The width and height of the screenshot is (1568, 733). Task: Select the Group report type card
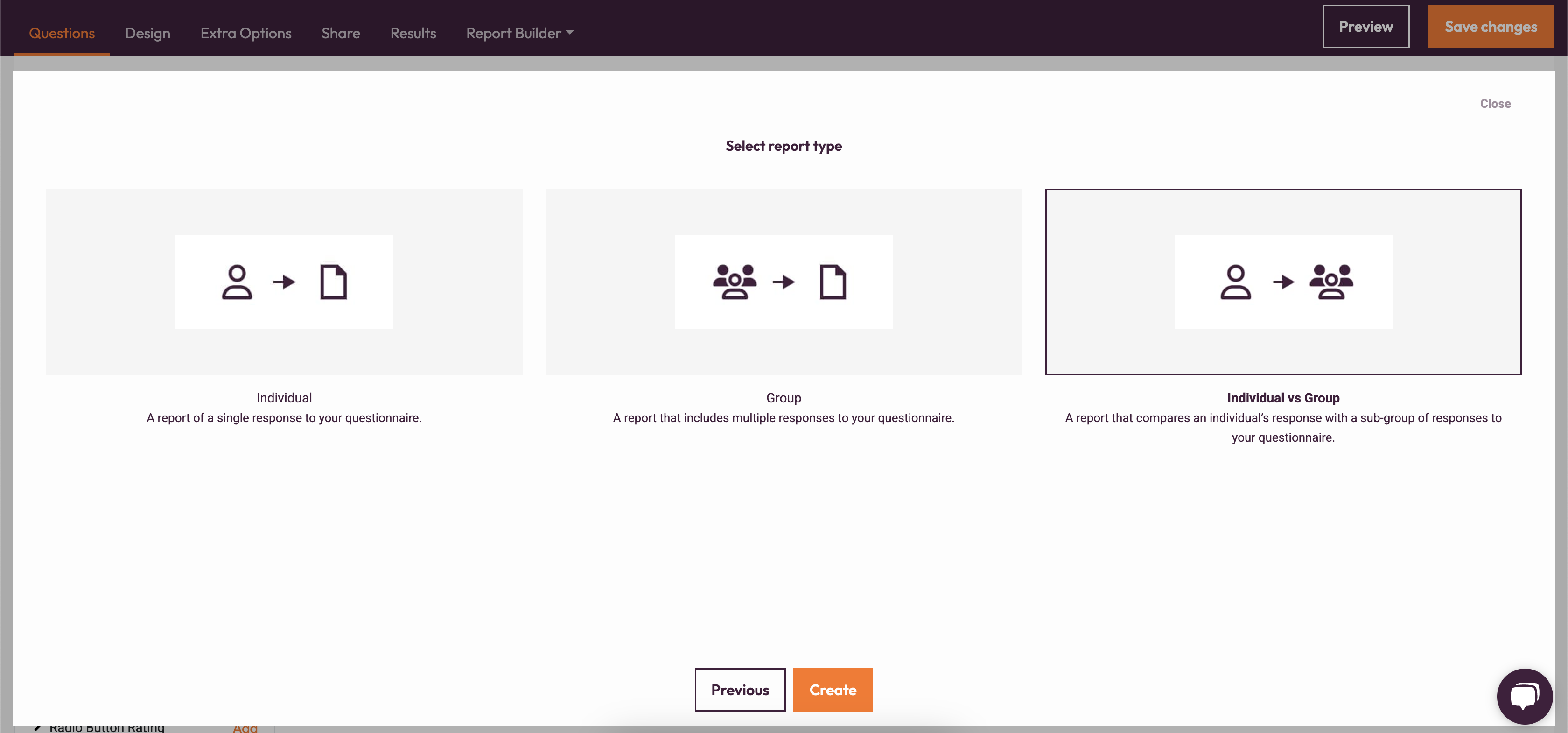(x=784, y=353)
